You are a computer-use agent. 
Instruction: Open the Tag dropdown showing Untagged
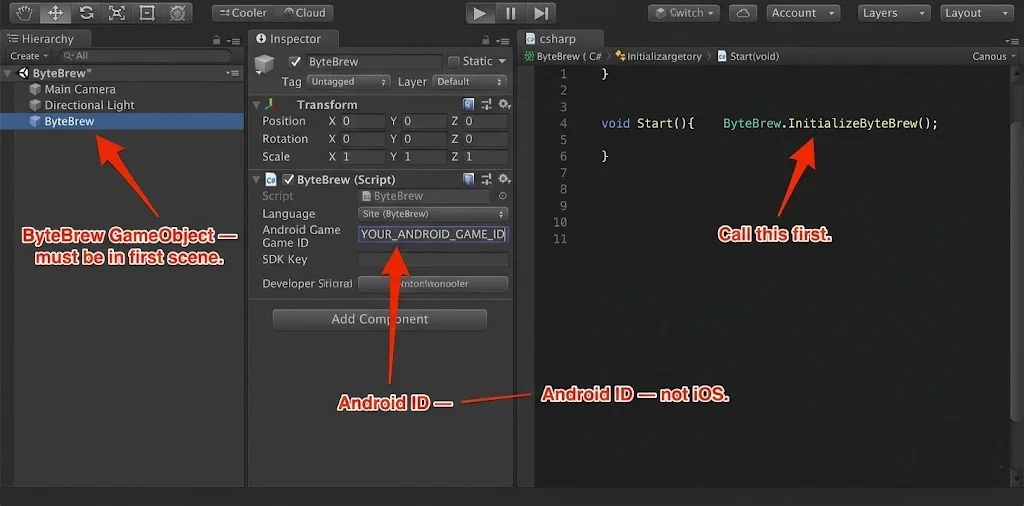(349, 82)
